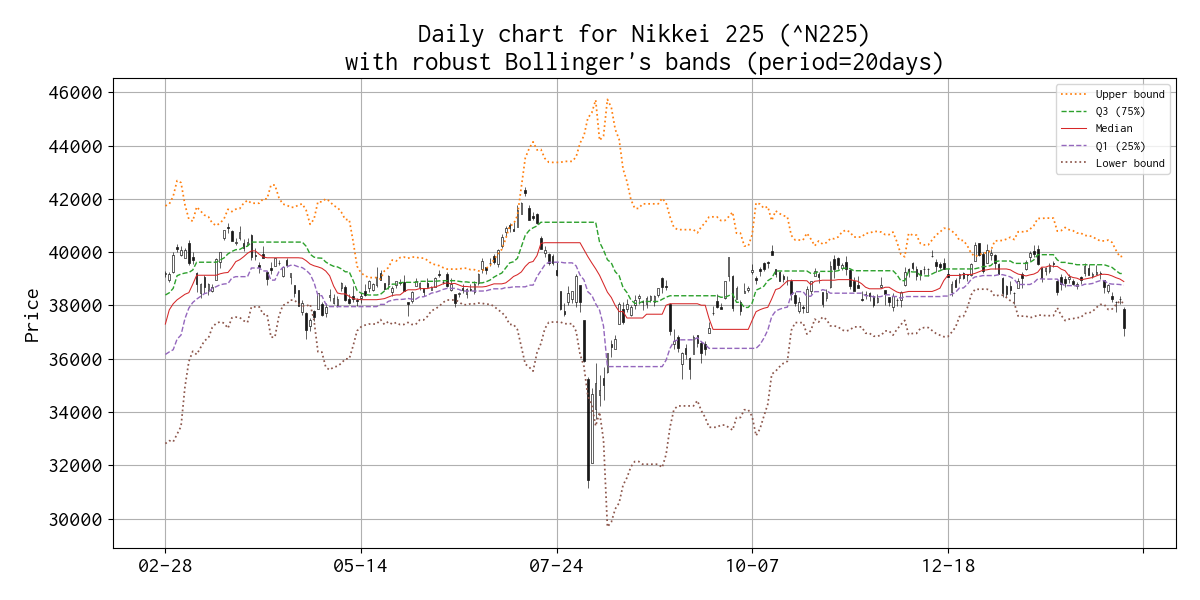Screen dimensions: 1200x600
Task: Click the 32000 y-axis tick label
Action: click(x=76, y=466)
